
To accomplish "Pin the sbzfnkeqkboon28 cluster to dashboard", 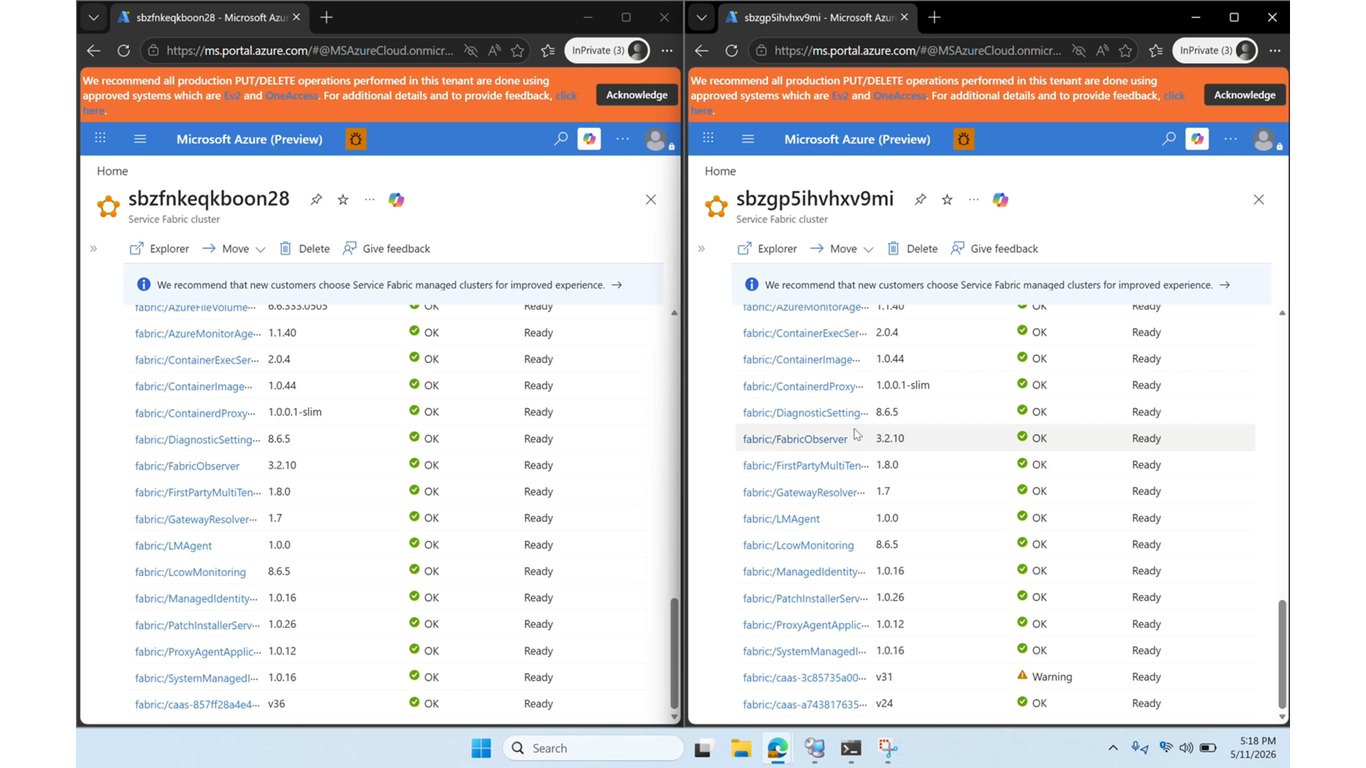I will point(316,200).
